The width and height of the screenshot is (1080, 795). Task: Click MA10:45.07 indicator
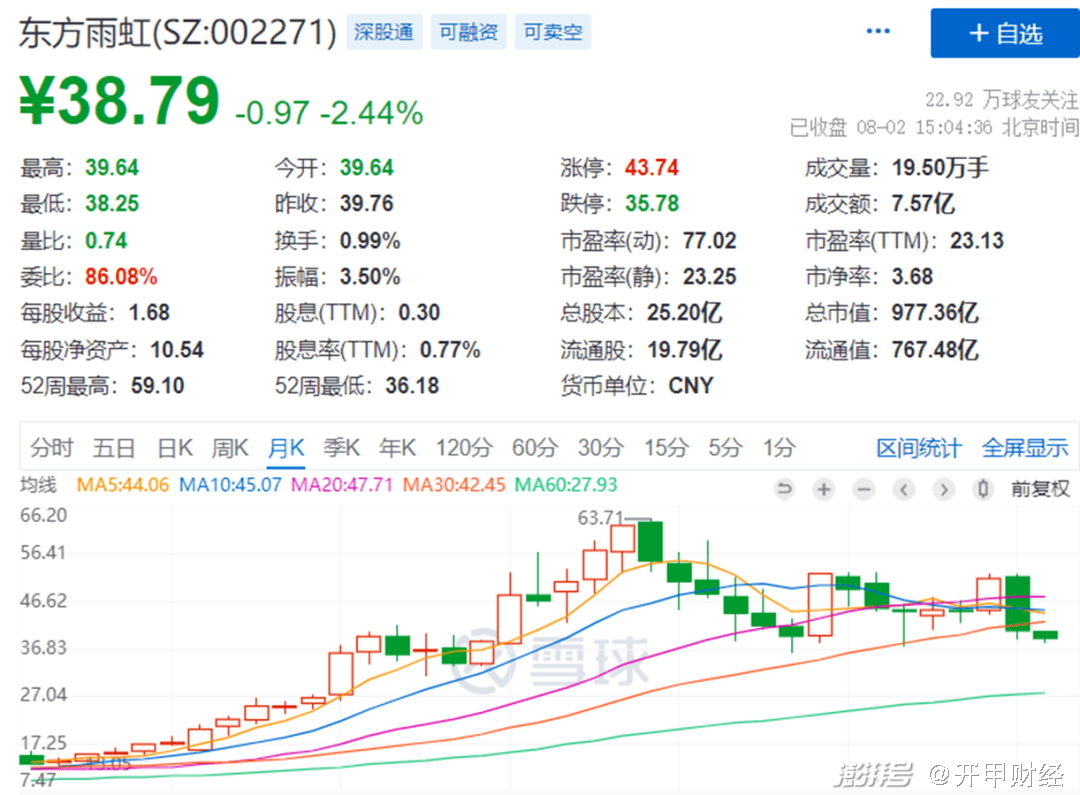pos(230,485)
